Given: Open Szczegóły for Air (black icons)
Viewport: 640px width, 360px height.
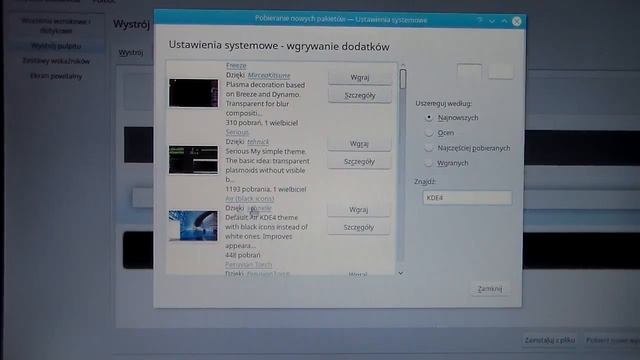Looking at the screenshot, I should 358,227.
